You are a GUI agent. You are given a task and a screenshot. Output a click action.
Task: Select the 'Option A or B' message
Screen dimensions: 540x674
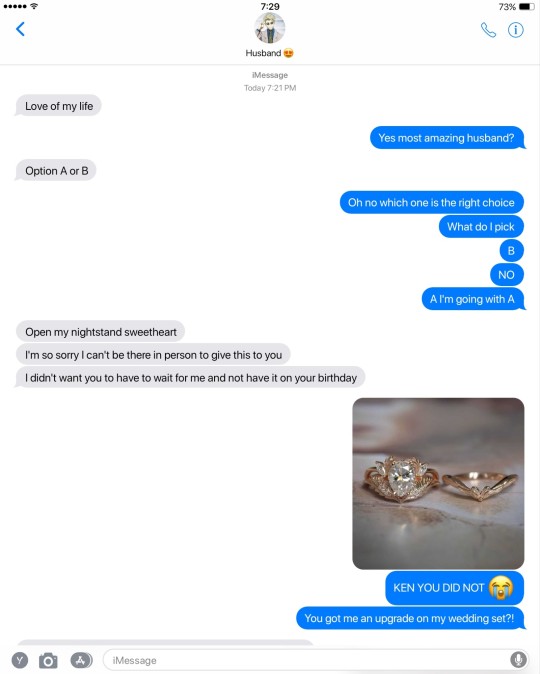pyautogui.click(x=56, y=171)
